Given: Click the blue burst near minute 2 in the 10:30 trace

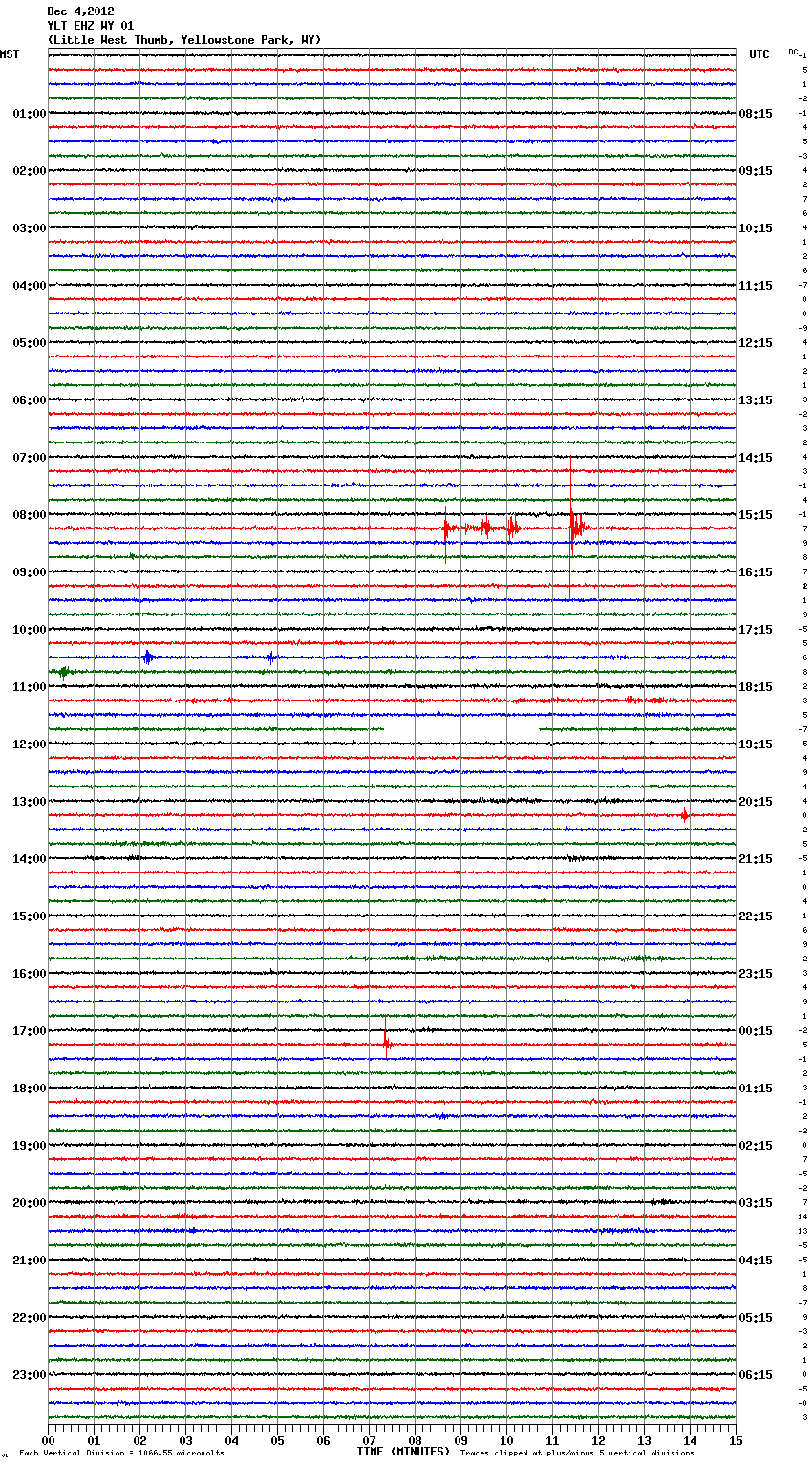Looking at the screenshot, I should click(x=147, y=658).
